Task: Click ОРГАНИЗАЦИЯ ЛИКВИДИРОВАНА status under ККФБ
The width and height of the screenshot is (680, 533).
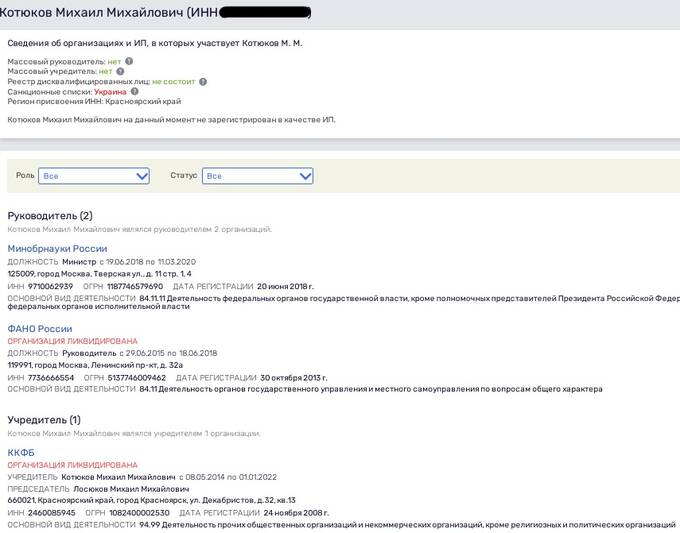Action: tap(72, 465)
